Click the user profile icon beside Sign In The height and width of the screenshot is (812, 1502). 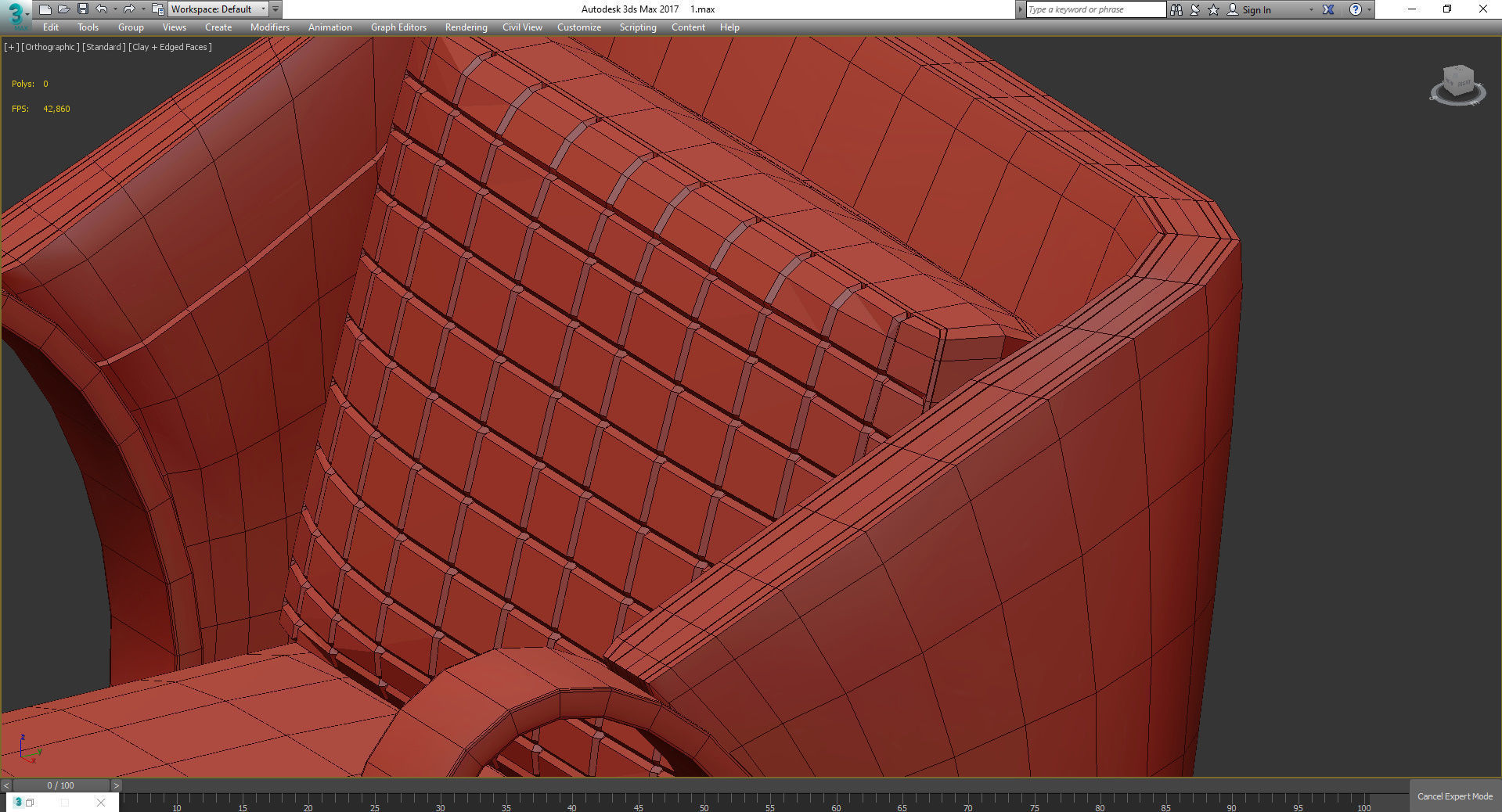pos(1232,9)
